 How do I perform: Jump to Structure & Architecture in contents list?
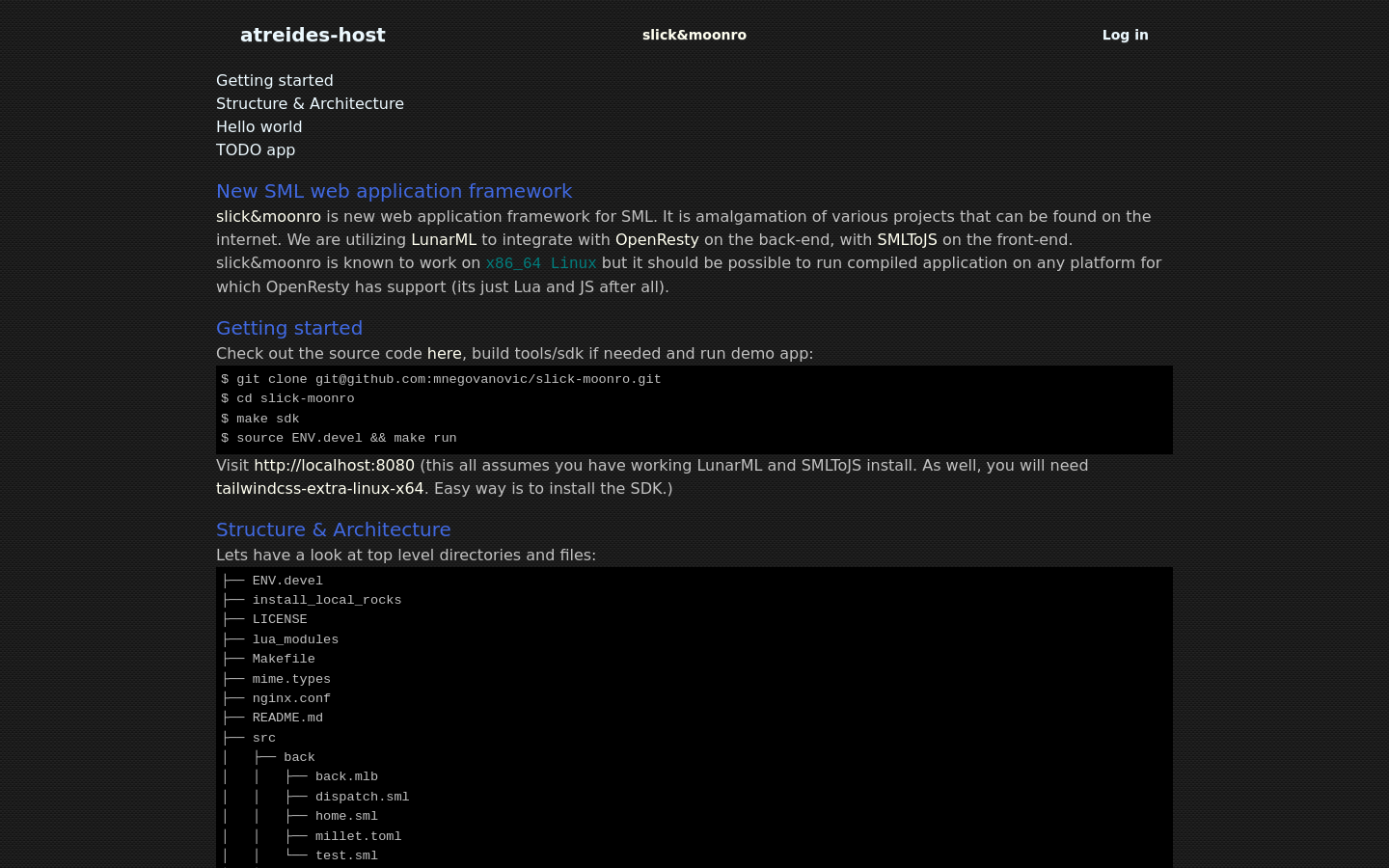[x=310, y=103]
